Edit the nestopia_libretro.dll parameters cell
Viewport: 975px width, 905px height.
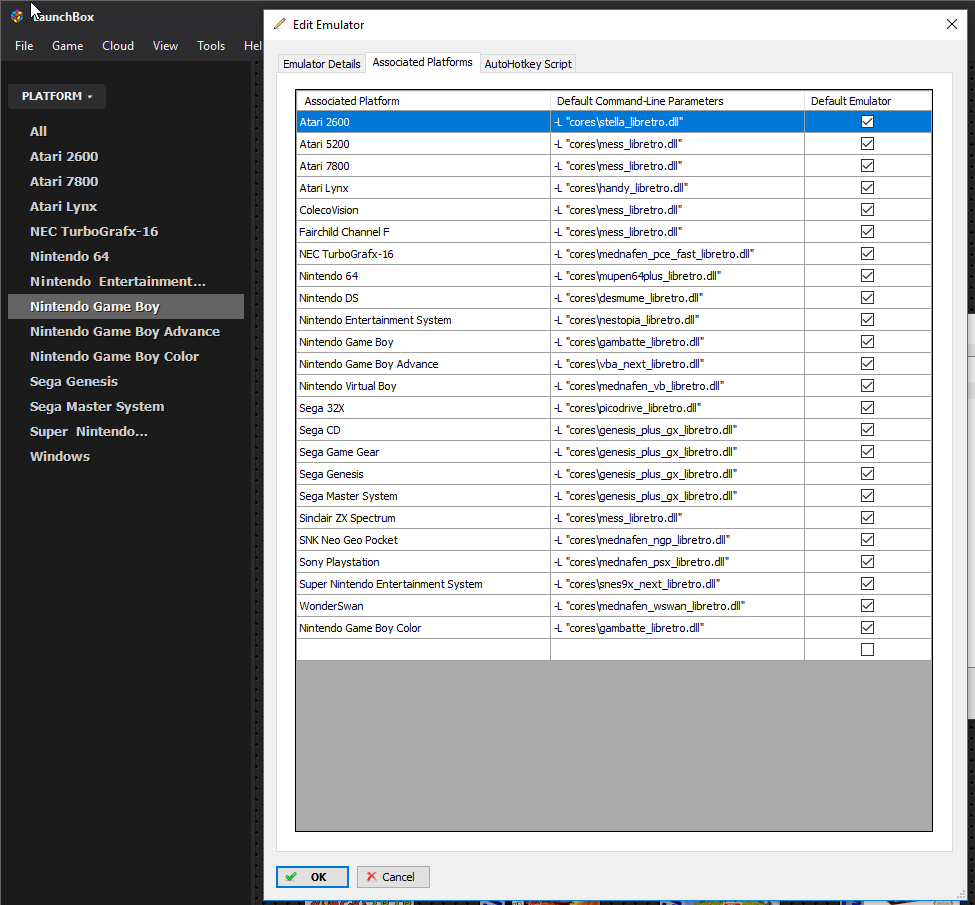(x=677, y=320)
